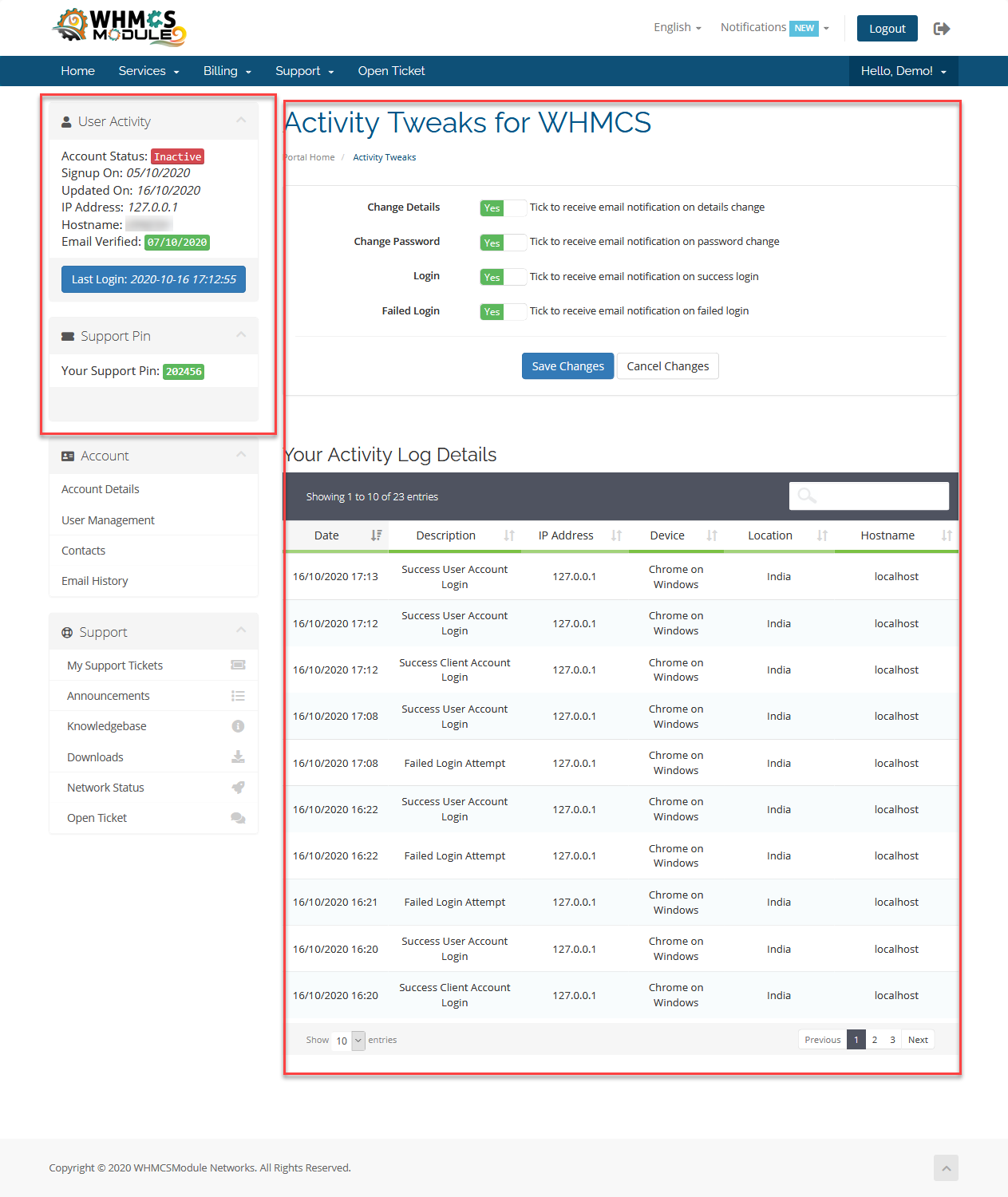Sort by Location column sort icon

(822, 535)
